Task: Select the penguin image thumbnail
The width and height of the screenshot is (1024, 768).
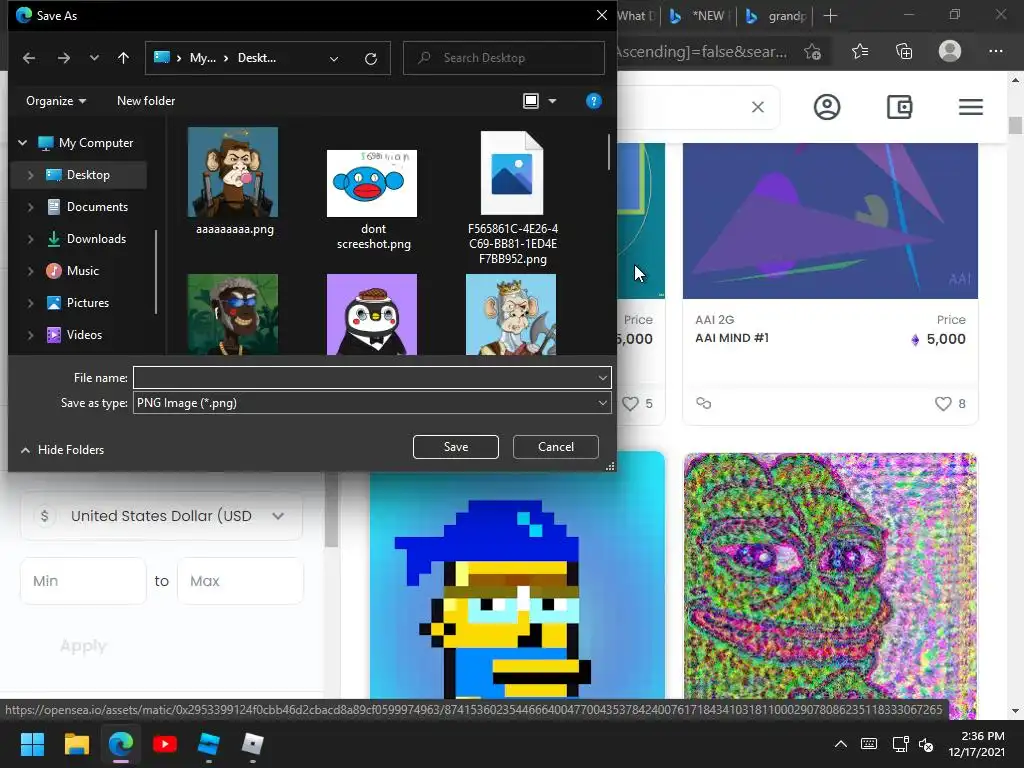Action: tap(372, 315)
